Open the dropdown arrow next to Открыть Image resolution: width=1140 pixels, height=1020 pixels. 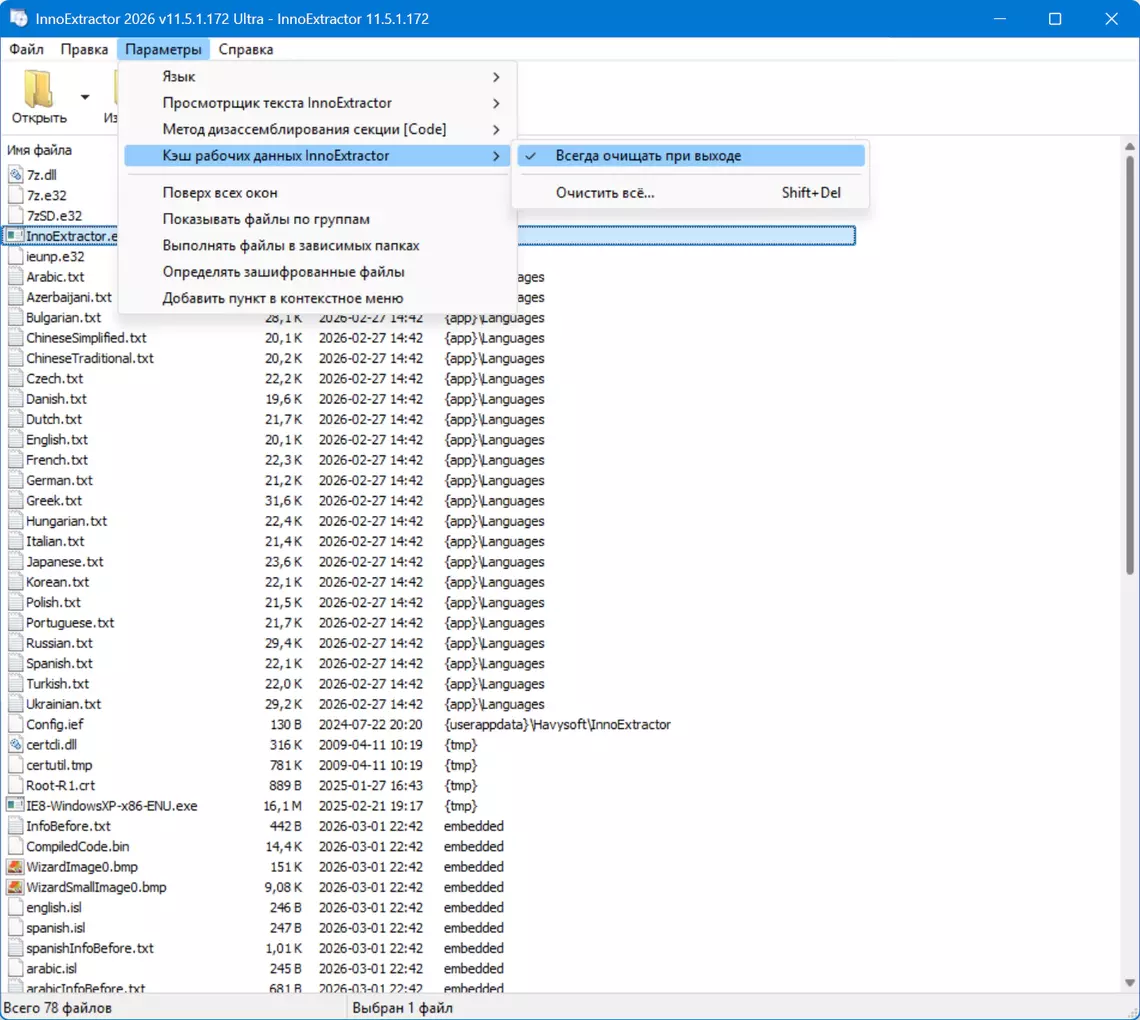pos(85,97)
